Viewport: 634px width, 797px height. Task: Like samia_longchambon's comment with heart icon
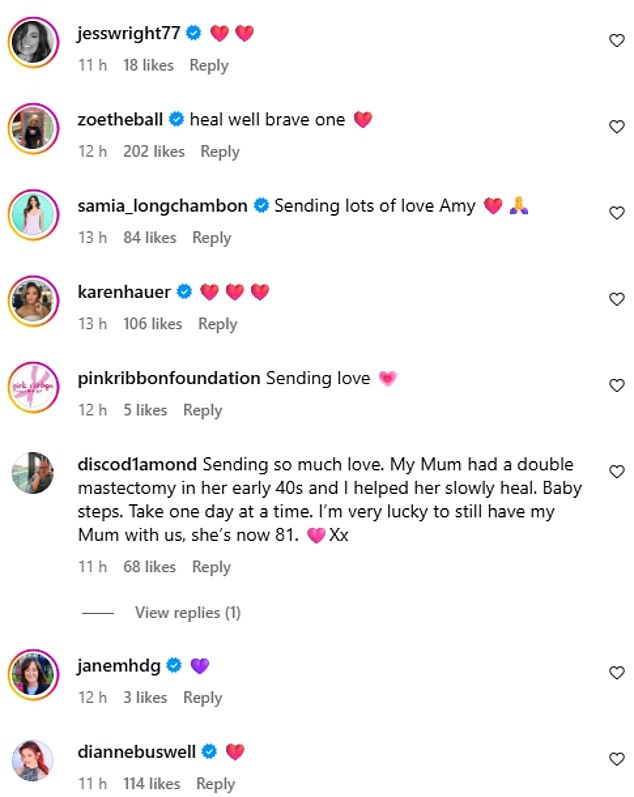617,213
